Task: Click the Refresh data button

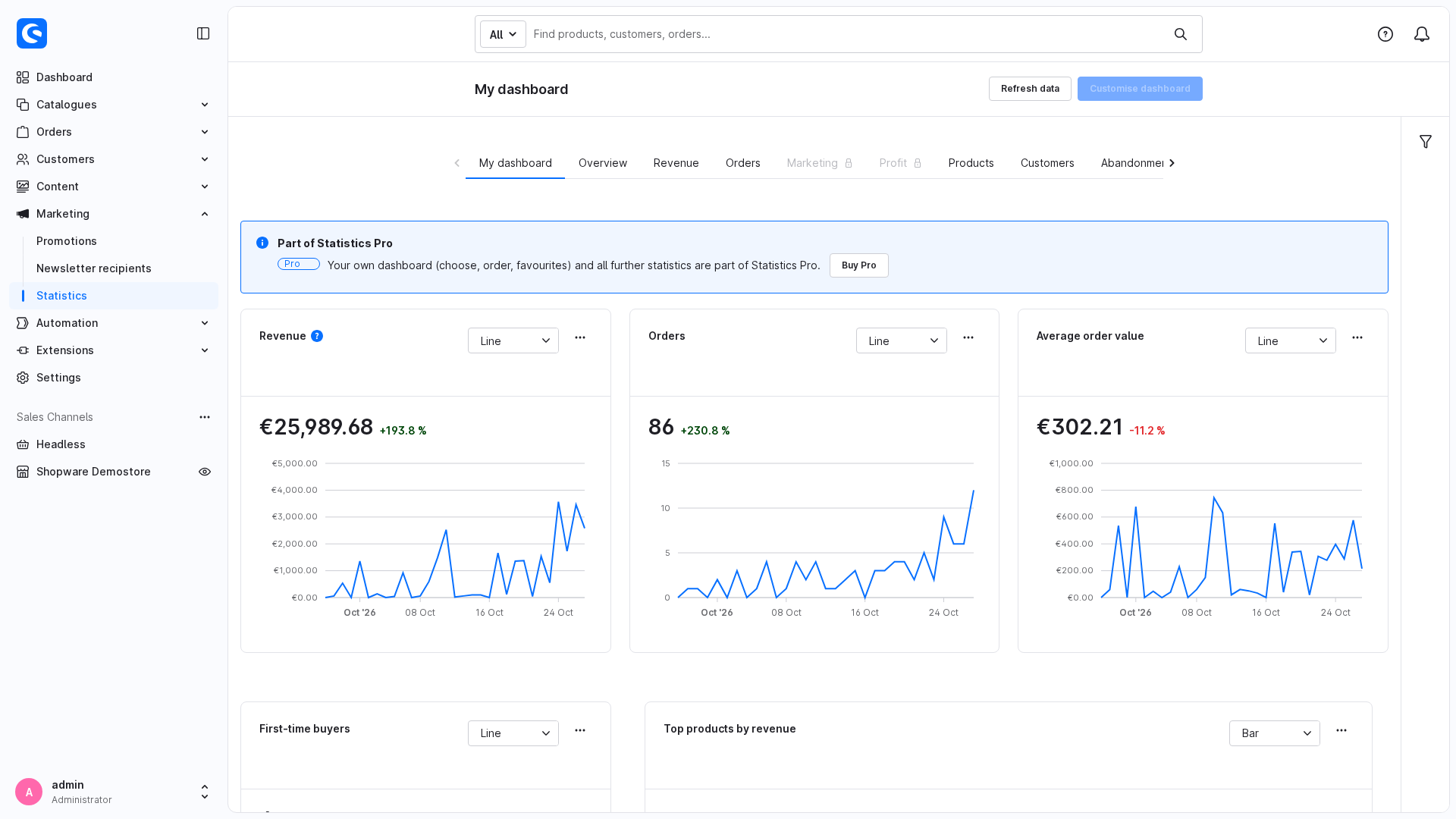Action: pyautogui.click(x=1030, y=89)
